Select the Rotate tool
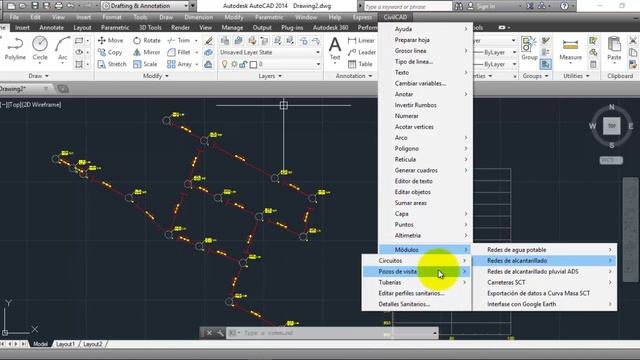The image size is (640, 360). 147,40
